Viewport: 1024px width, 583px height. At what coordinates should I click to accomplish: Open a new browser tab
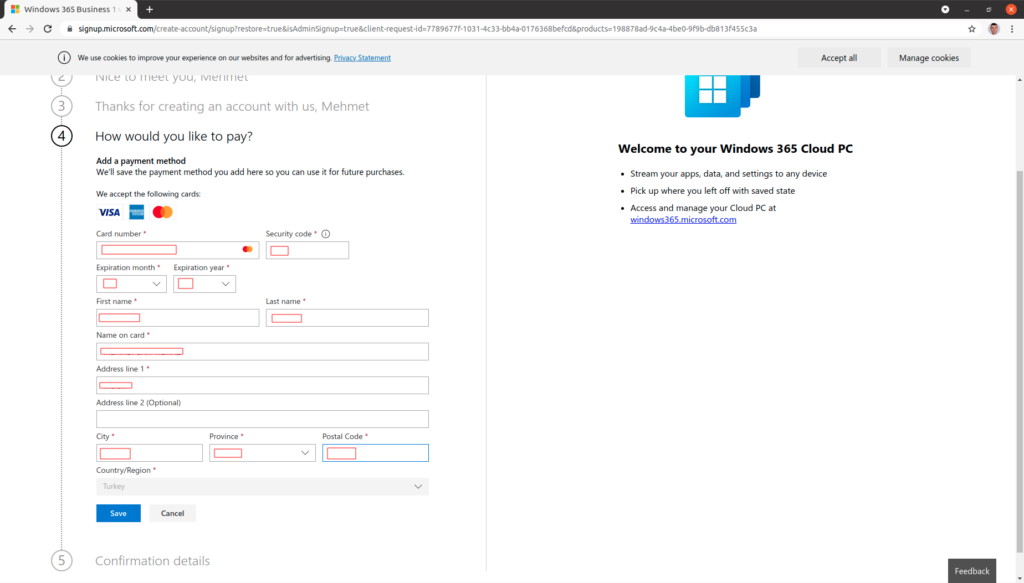pyautogui.click(x=150, y=9)
